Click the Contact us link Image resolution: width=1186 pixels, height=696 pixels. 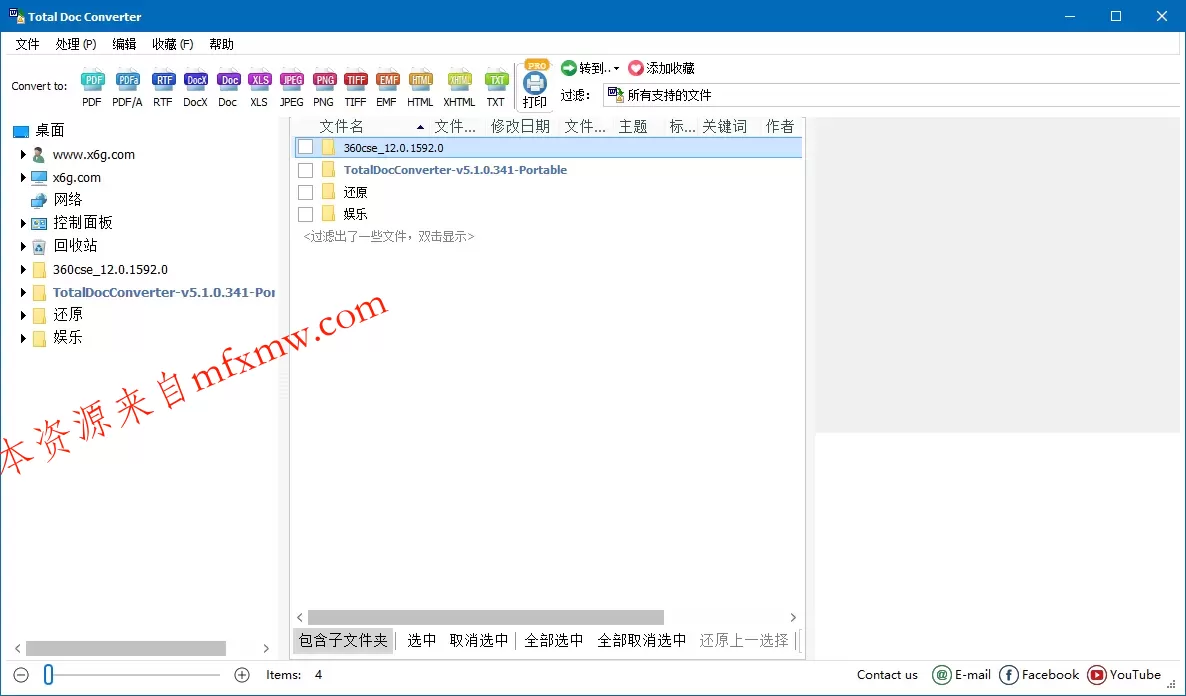click(887, 675)
